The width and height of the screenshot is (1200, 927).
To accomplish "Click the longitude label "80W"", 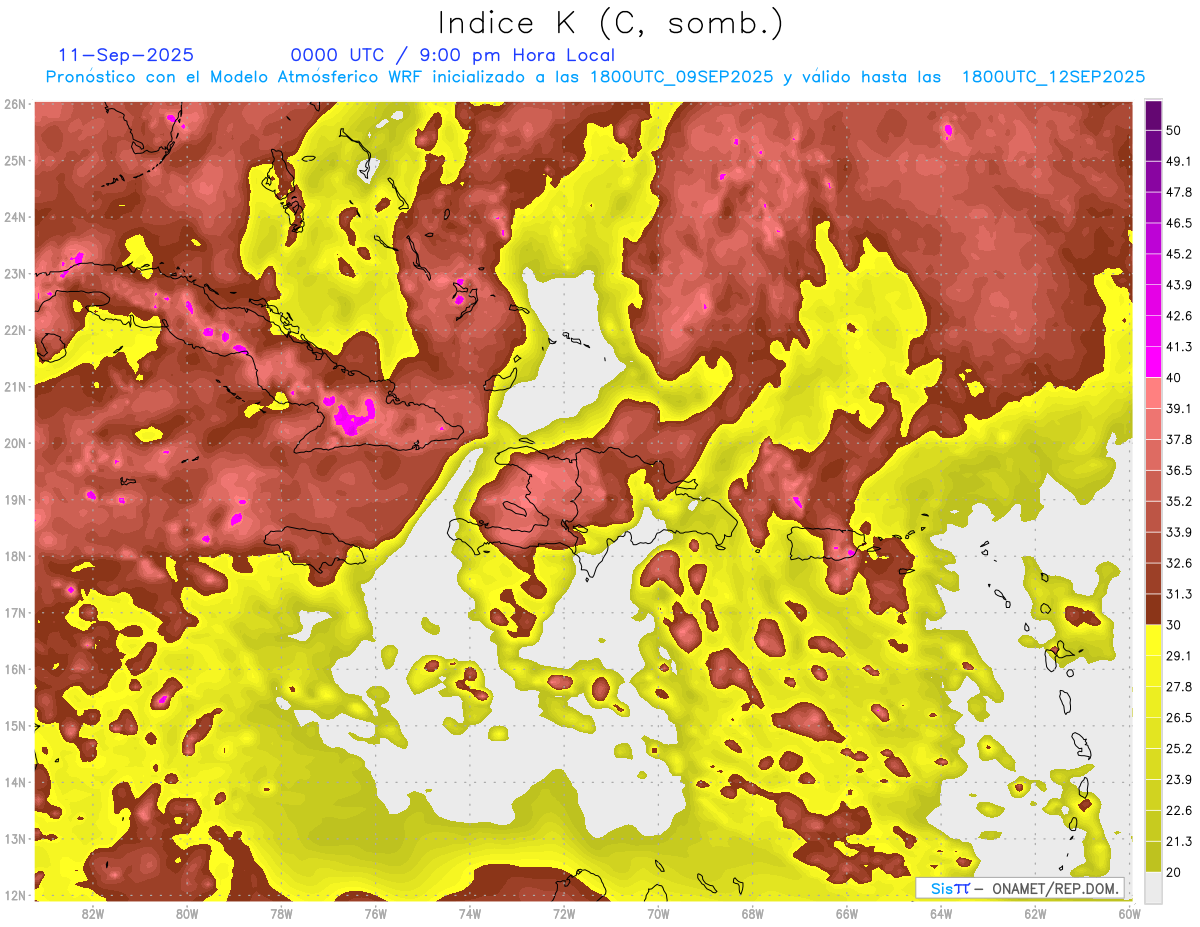I will pyautogui.click(x=187, y=913).
